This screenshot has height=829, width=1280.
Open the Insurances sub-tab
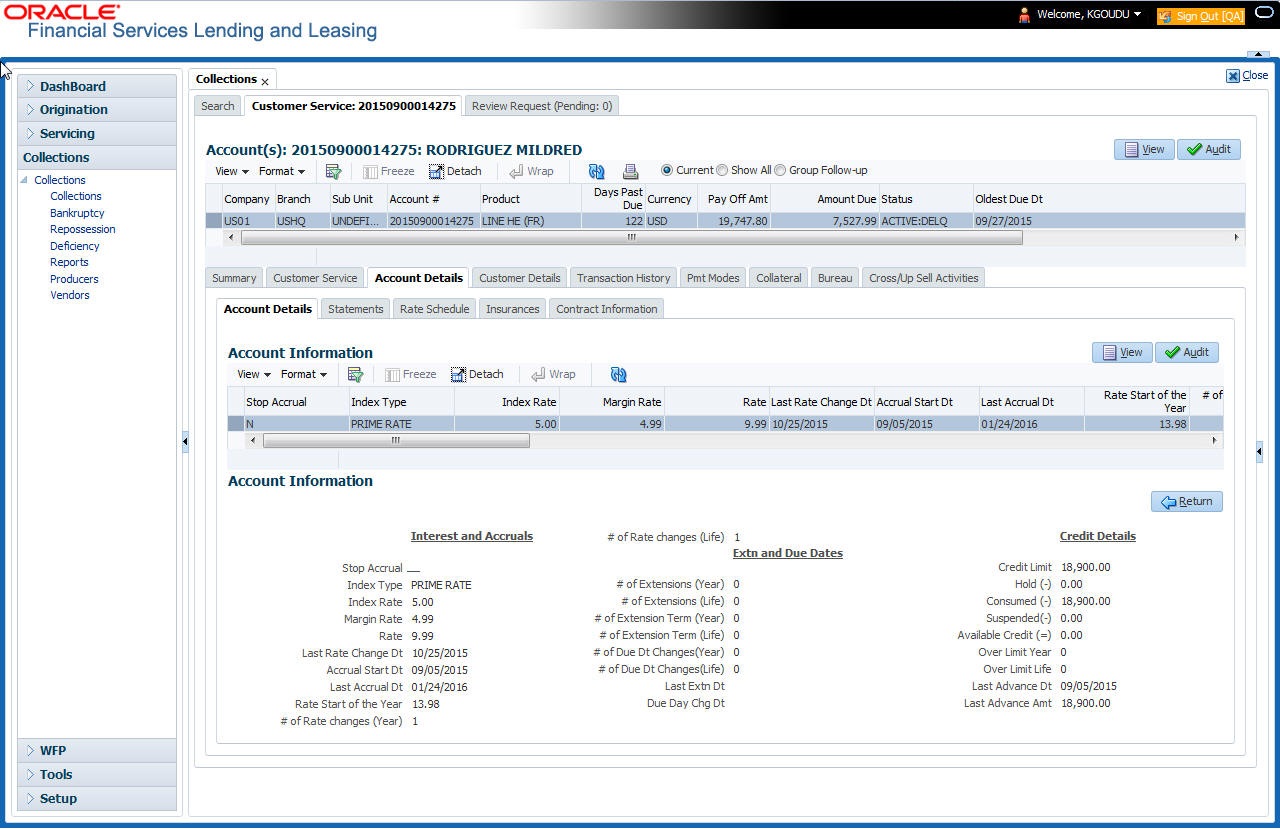[x=513, y=309]
